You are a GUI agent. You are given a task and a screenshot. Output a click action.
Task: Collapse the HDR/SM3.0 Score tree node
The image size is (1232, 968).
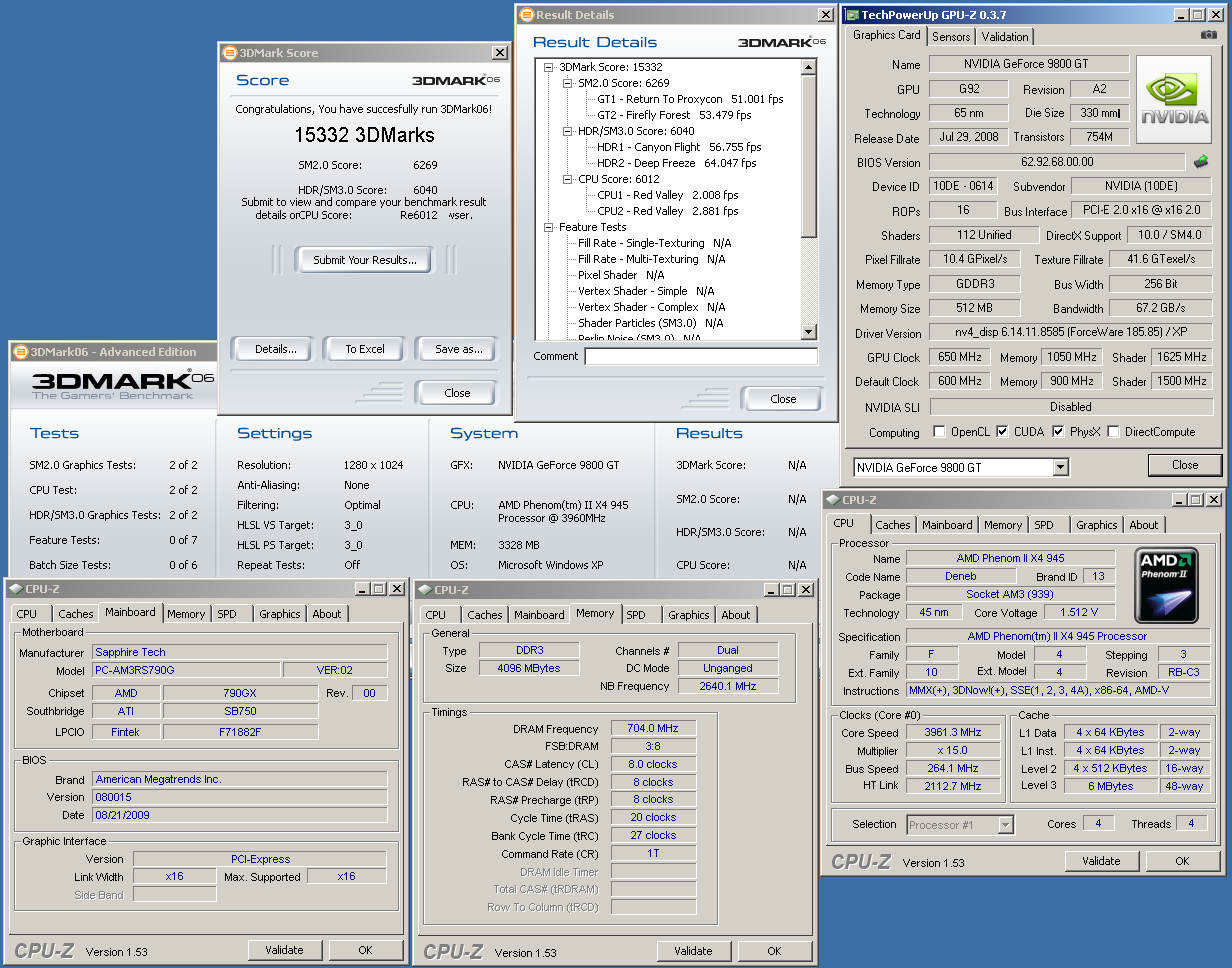point(567,131)
